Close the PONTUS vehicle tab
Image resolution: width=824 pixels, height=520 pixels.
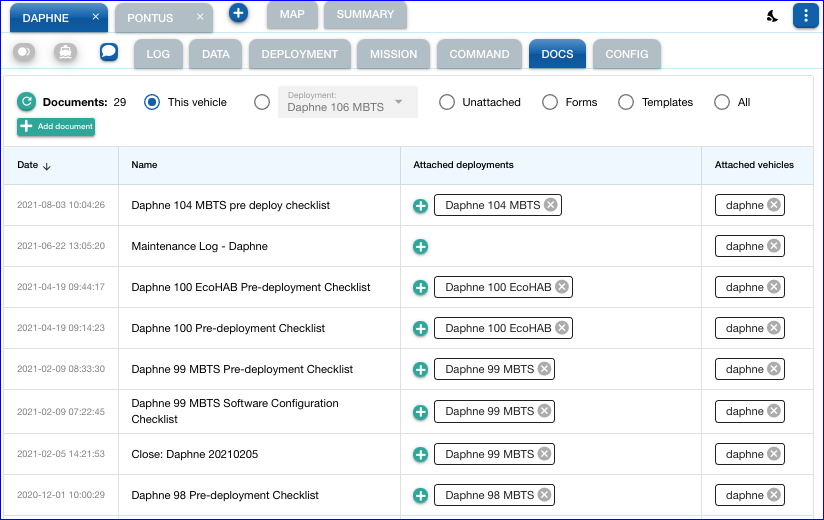(x=200, y=17)
